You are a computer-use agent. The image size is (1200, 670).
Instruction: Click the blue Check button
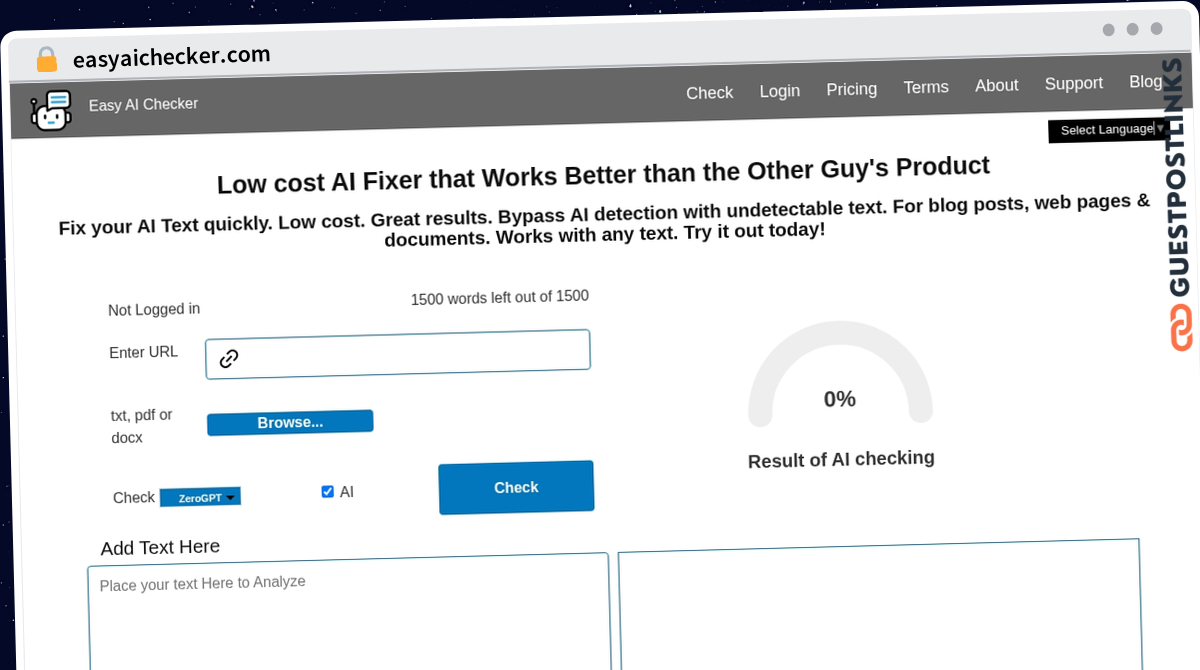click(516, 487)
